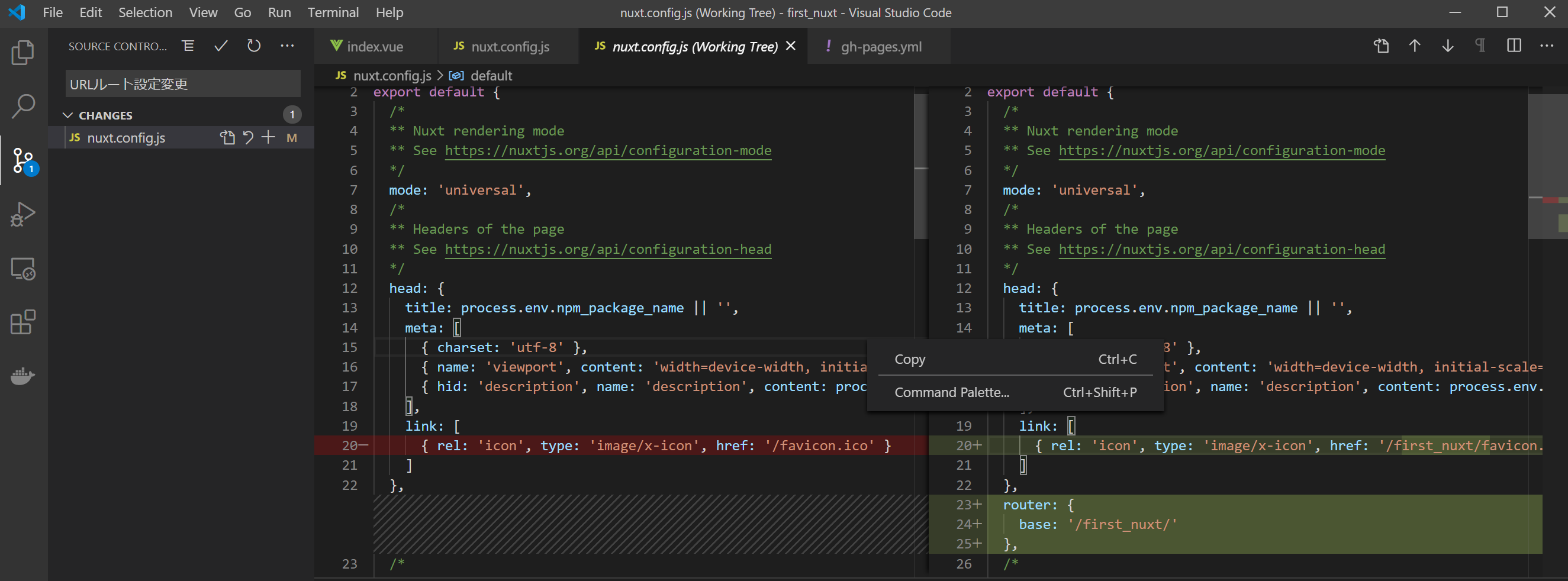Choose Copy from the context menu
This screenshot has height=581, width=1568.
tap(1015, 359)
